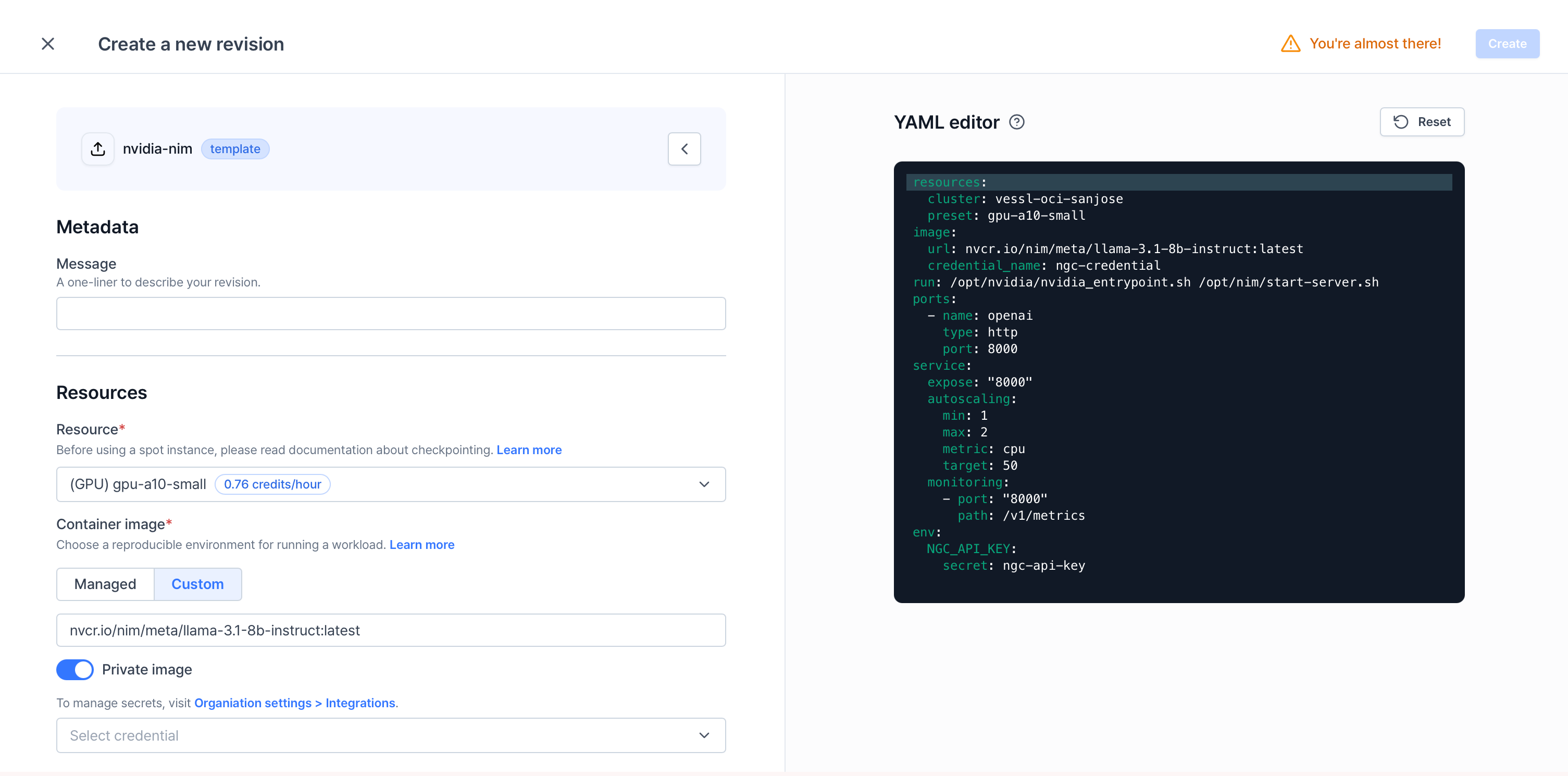Click the Reset button's circular arrow icon
The height and width of the screenshot is (776, 1568).
point(1401,122)
